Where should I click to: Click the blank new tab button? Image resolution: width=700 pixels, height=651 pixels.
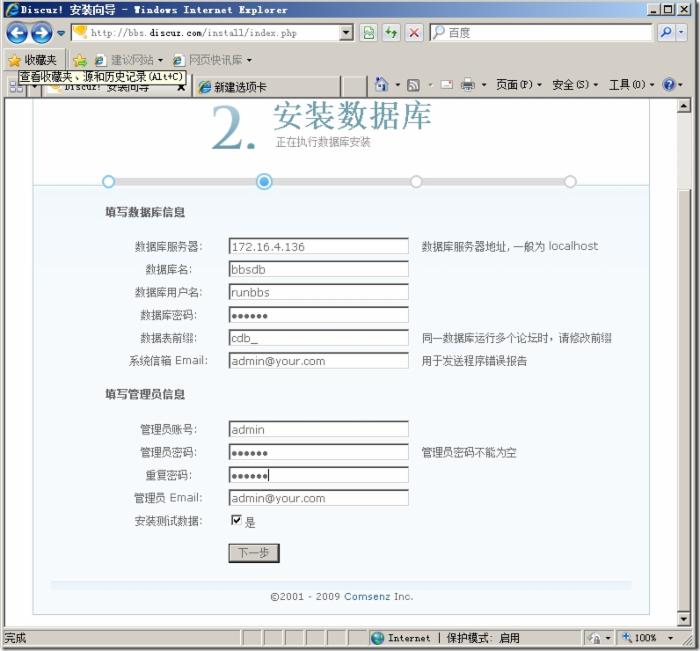(x=354, y=87)
